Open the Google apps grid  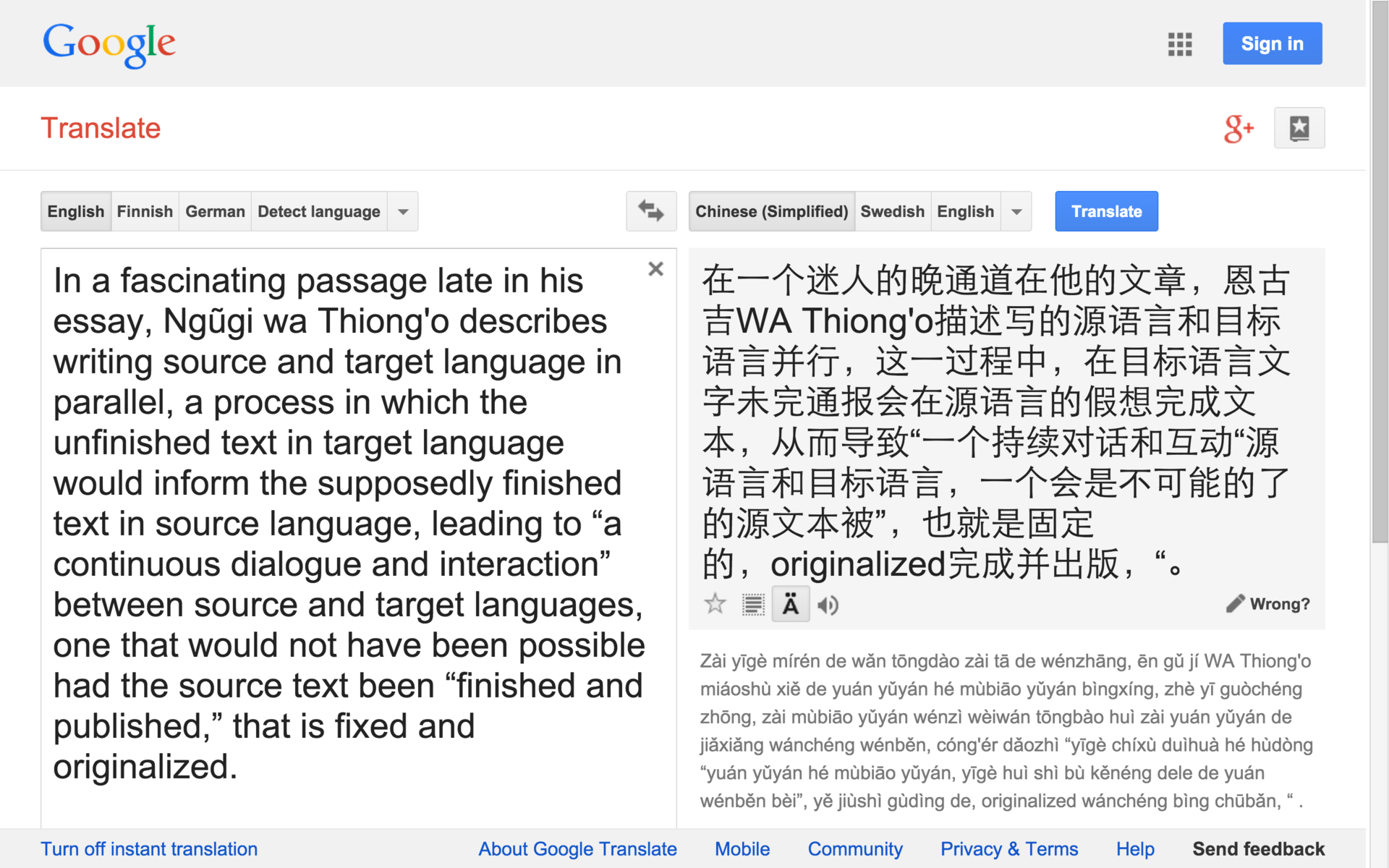point(1179,44)
